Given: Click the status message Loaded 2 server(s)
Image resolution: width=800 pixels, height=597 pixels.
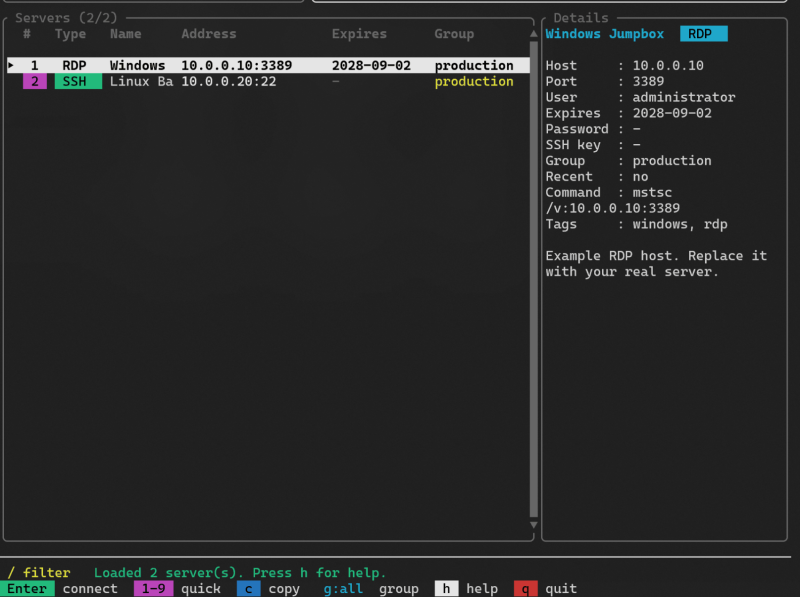Looking at the screenshot, I should 169,573.
